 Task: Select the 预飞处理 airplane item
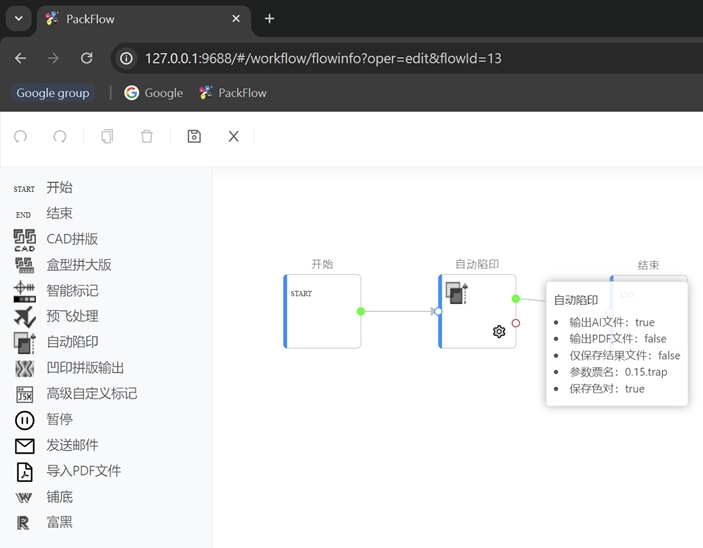71,316
